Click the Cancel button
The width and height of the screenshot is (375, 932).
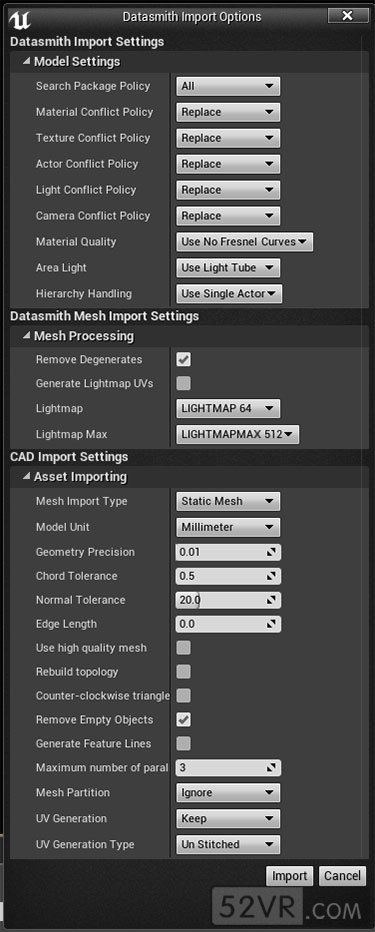click(x=342, y=876)
